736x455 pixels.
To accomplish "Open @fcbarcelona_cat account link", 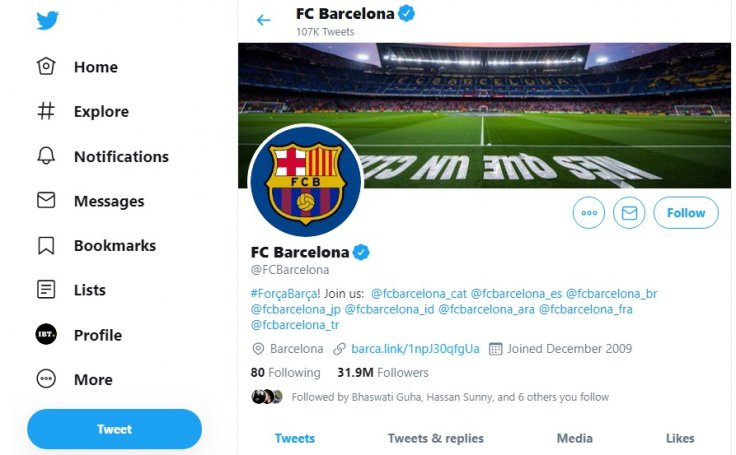I will (419, 294).
